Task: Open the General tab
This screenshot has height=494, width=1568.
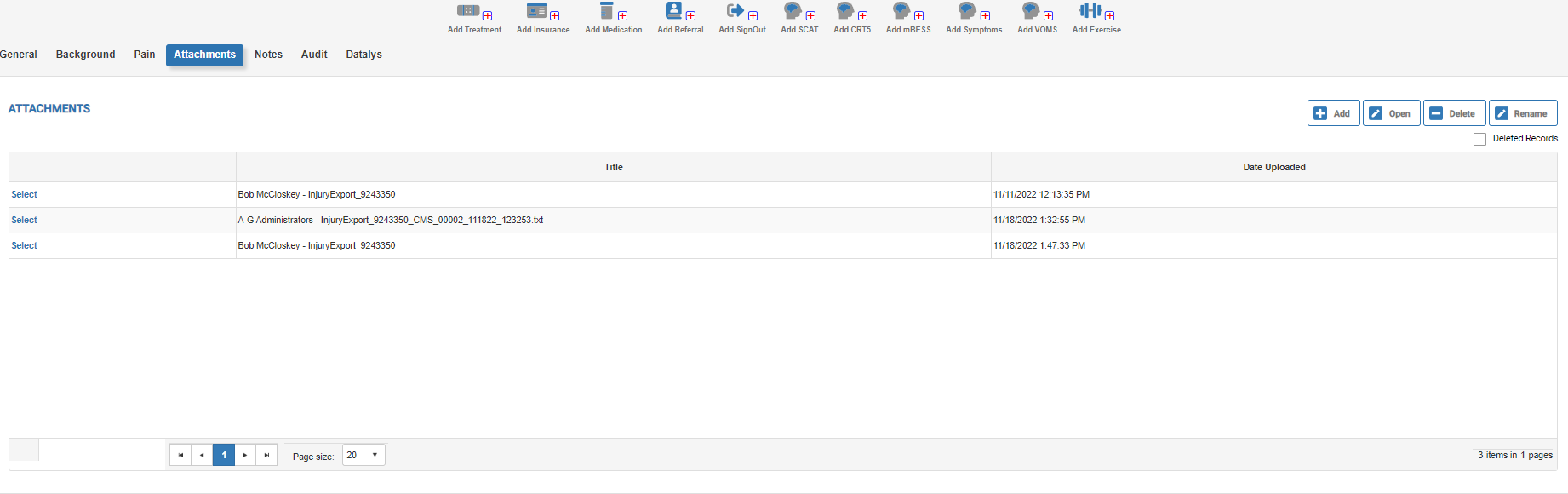Action: [x=19, y=55]
